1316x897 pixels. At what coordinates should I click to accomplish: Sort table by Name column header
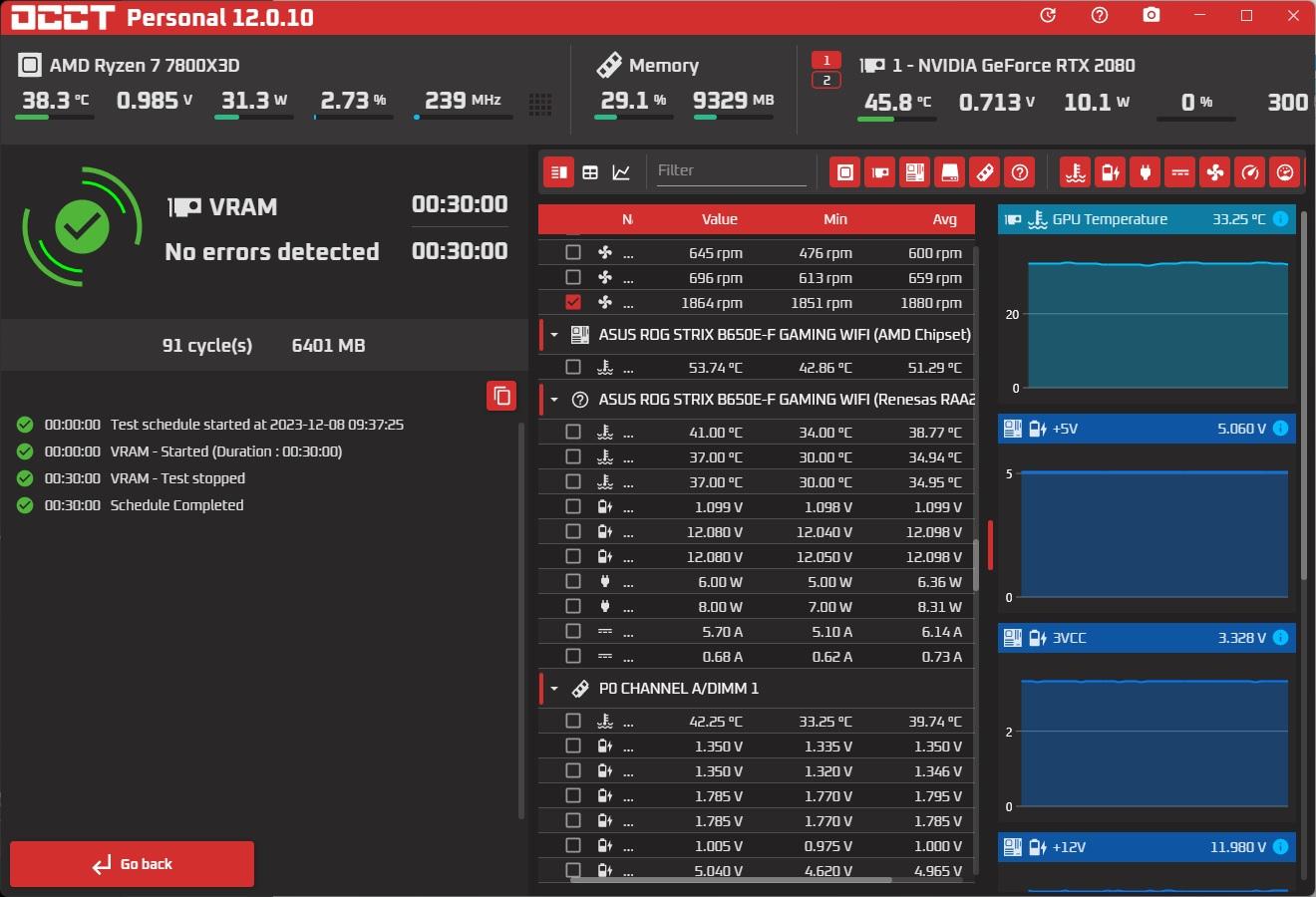[627, 219]
